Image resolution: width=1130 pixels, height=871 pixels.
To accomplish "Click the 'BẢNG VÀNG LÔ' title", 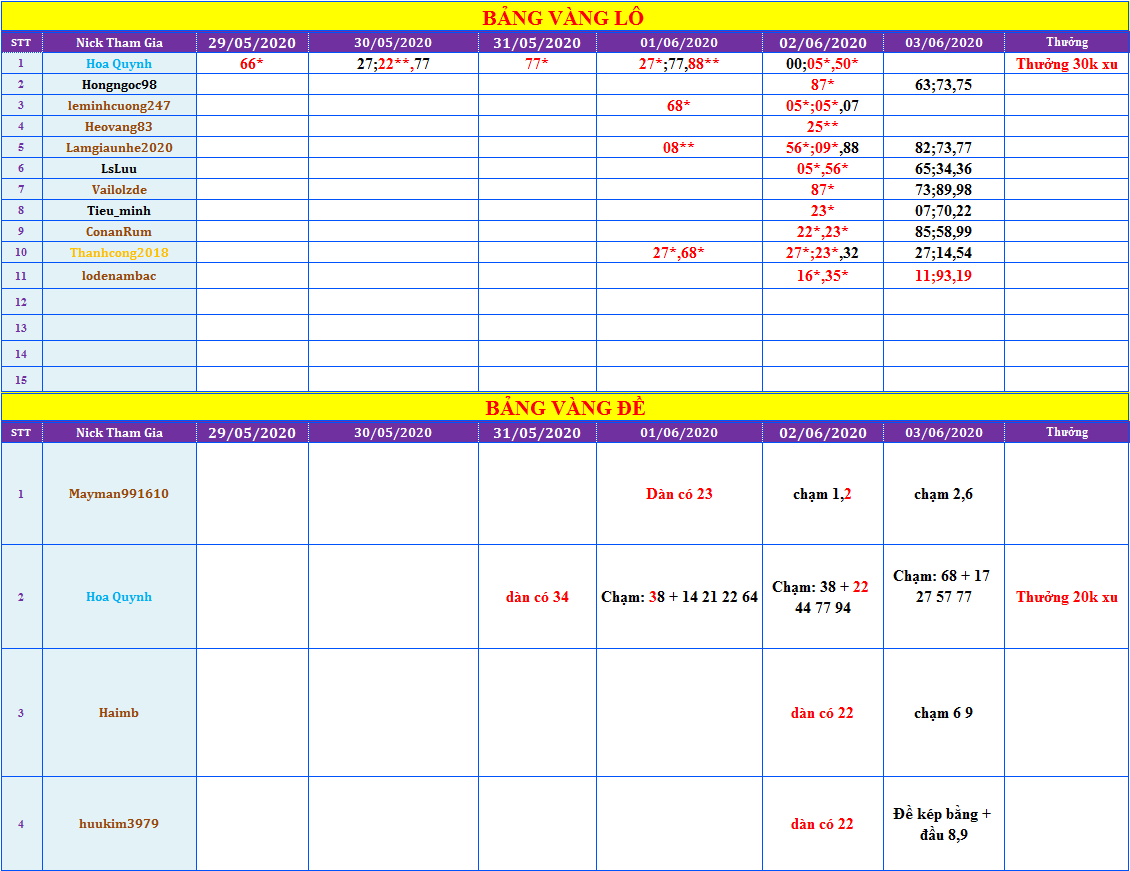I will click(x=563, y=17).
